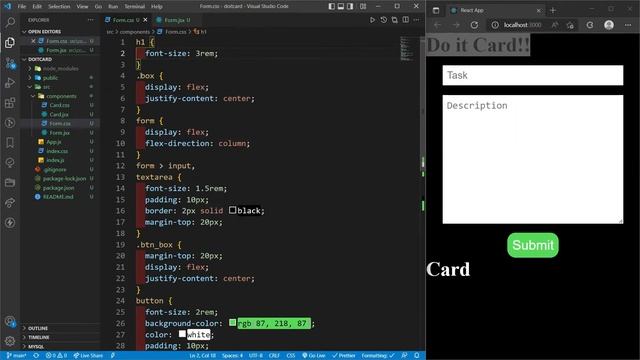Collapse the src folder
Viewport: 640px width, 360px height.
point(46,87)
